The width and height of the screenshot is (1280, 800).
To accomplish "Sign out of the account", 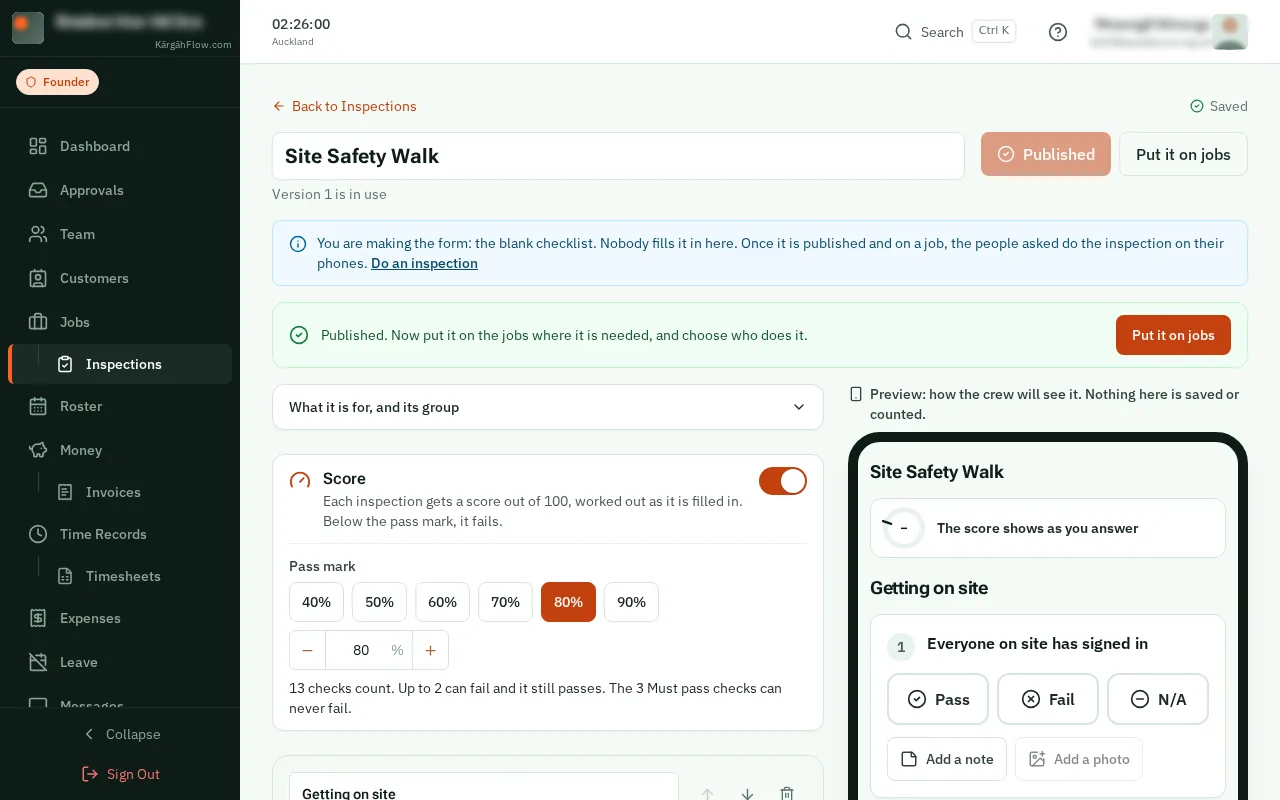I will click(120, 774).
